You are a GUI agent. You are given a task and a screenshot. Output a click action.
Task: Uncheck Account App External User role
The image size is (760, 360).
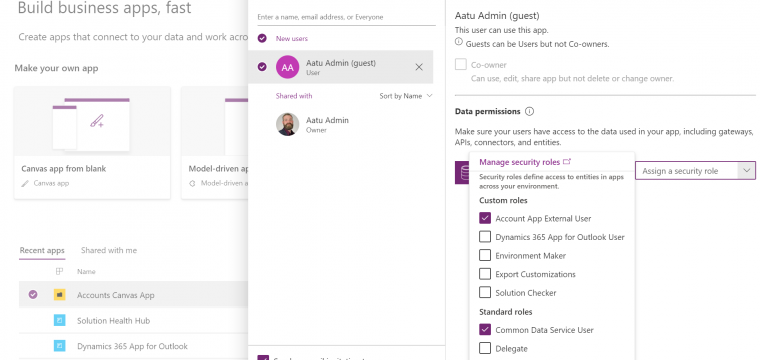click(485, 219)
